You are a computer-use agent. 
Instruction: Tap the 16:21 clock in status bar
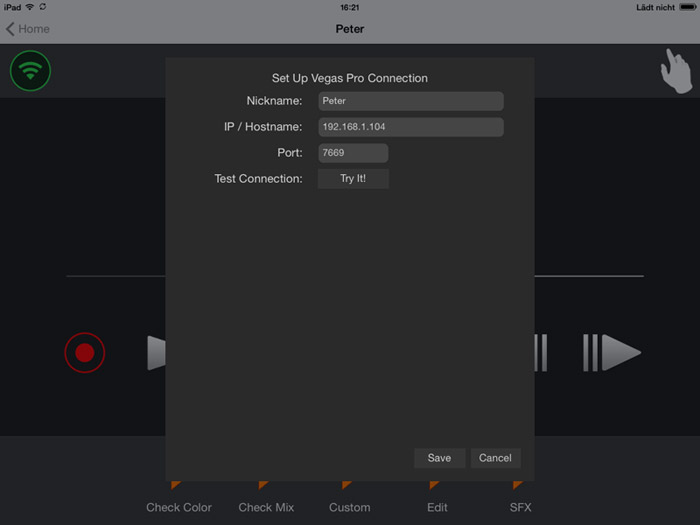(350, 7)
